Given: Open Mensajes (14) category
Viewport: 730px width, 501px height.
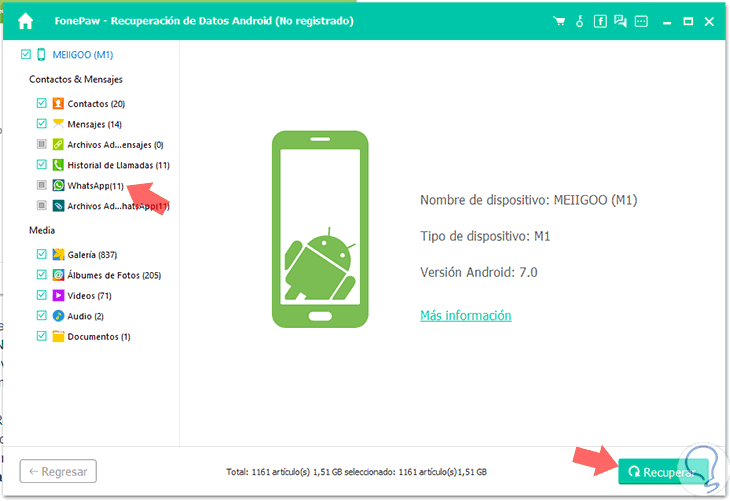Looking at the screenshot, I should (x=95, y=124).
